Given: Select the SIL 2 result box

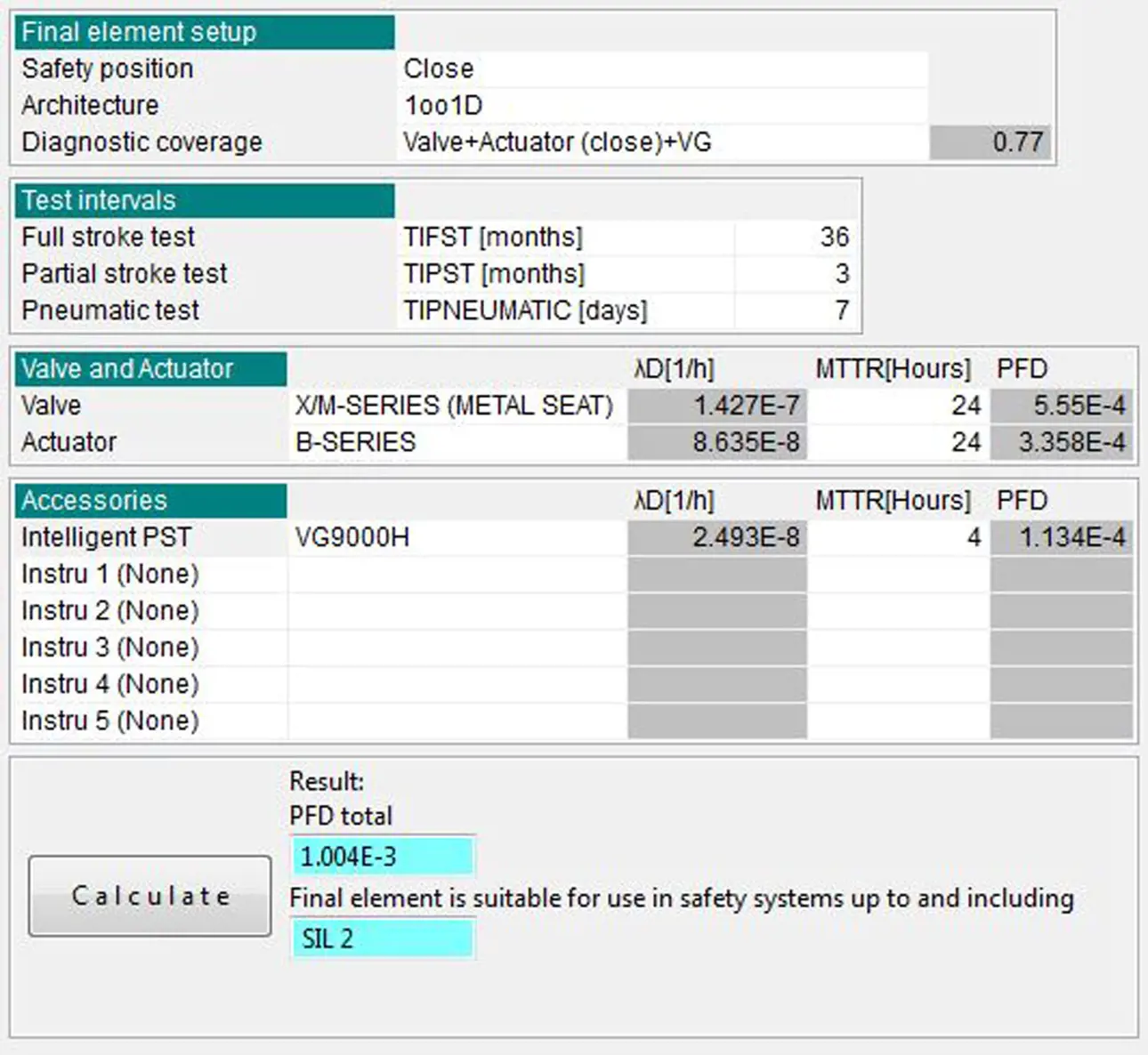Looking at the screenshot, I should point(382,938).
